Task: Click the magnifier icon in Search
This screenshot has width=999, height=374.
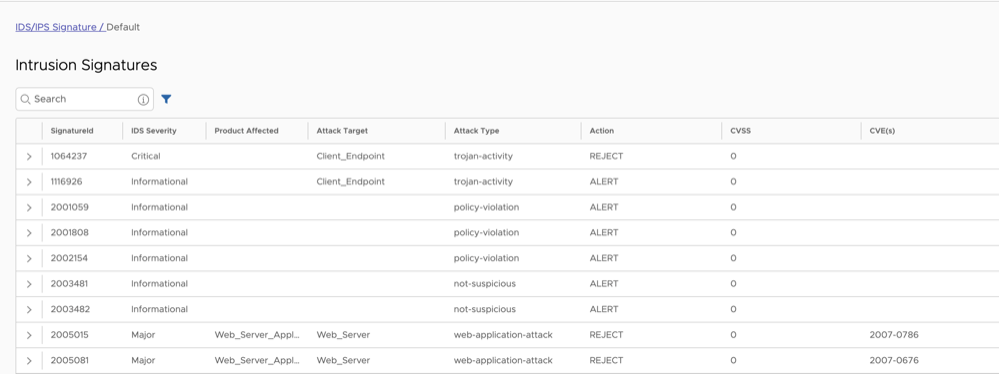Action: pyautogui.click(x=25, y=99)
